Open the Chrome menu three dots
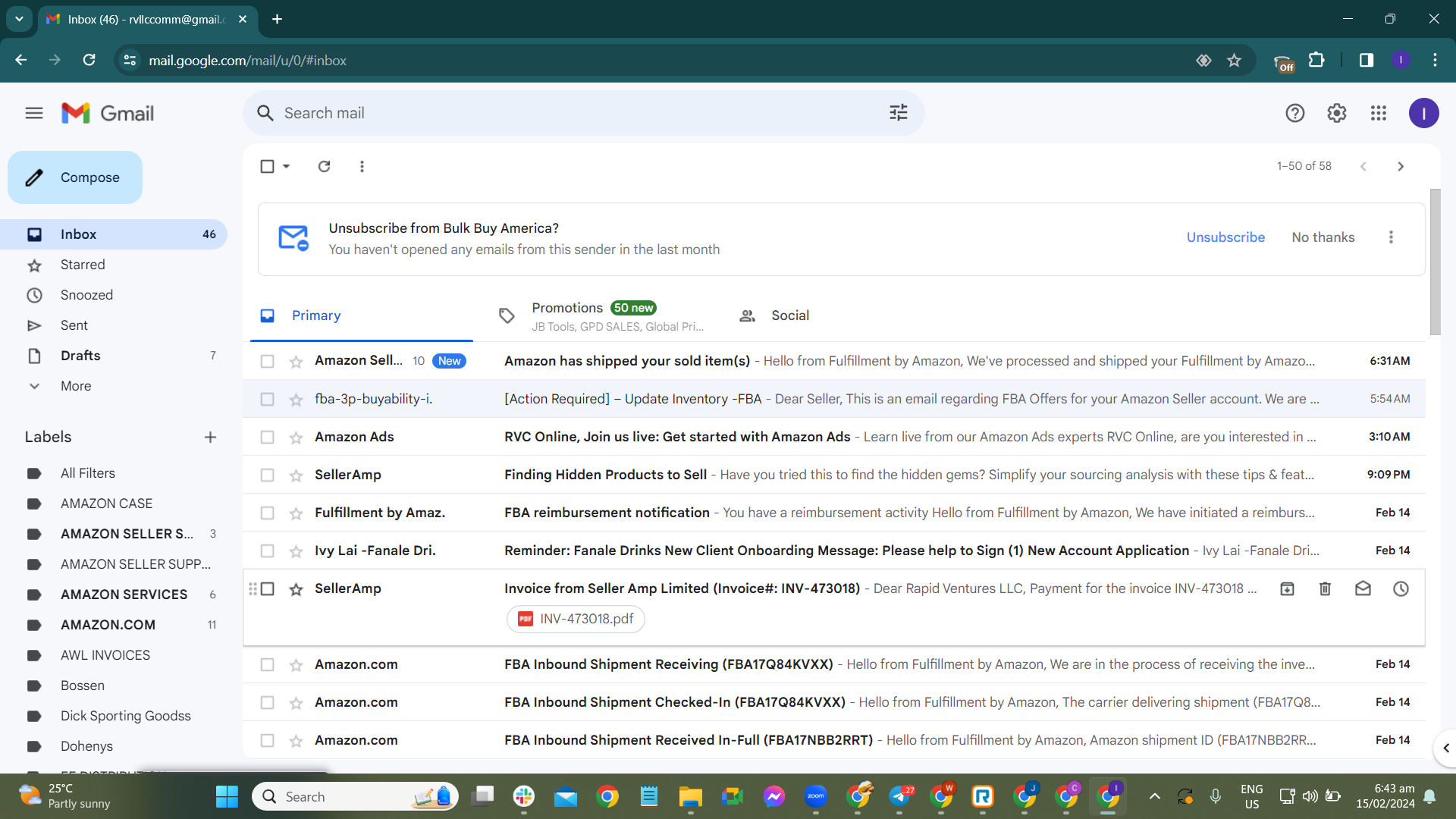1456x819 pixels. tap(1435, 60)
